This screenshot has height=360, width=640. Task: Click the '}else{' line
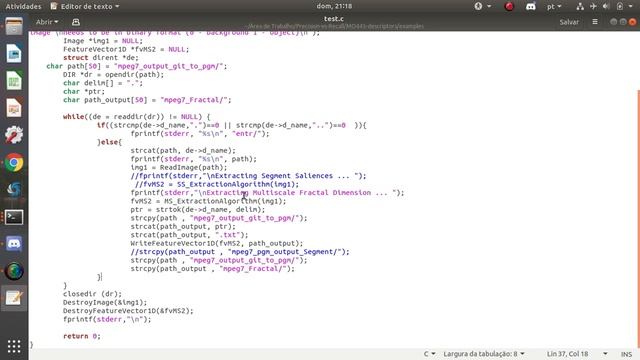point(109,142)
